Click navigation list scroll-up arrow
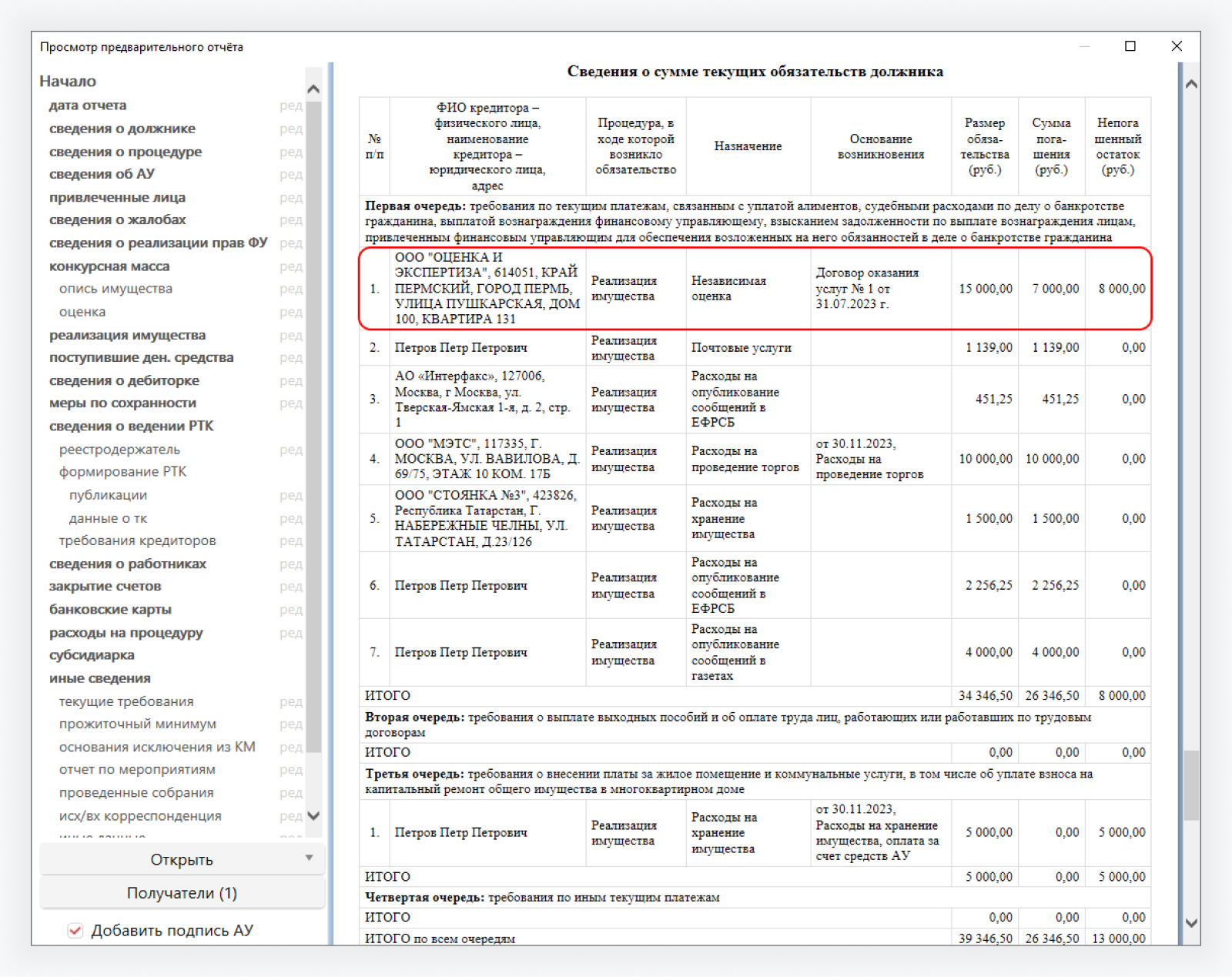This screenshot has width=1232, height=977. click(313, 89)
